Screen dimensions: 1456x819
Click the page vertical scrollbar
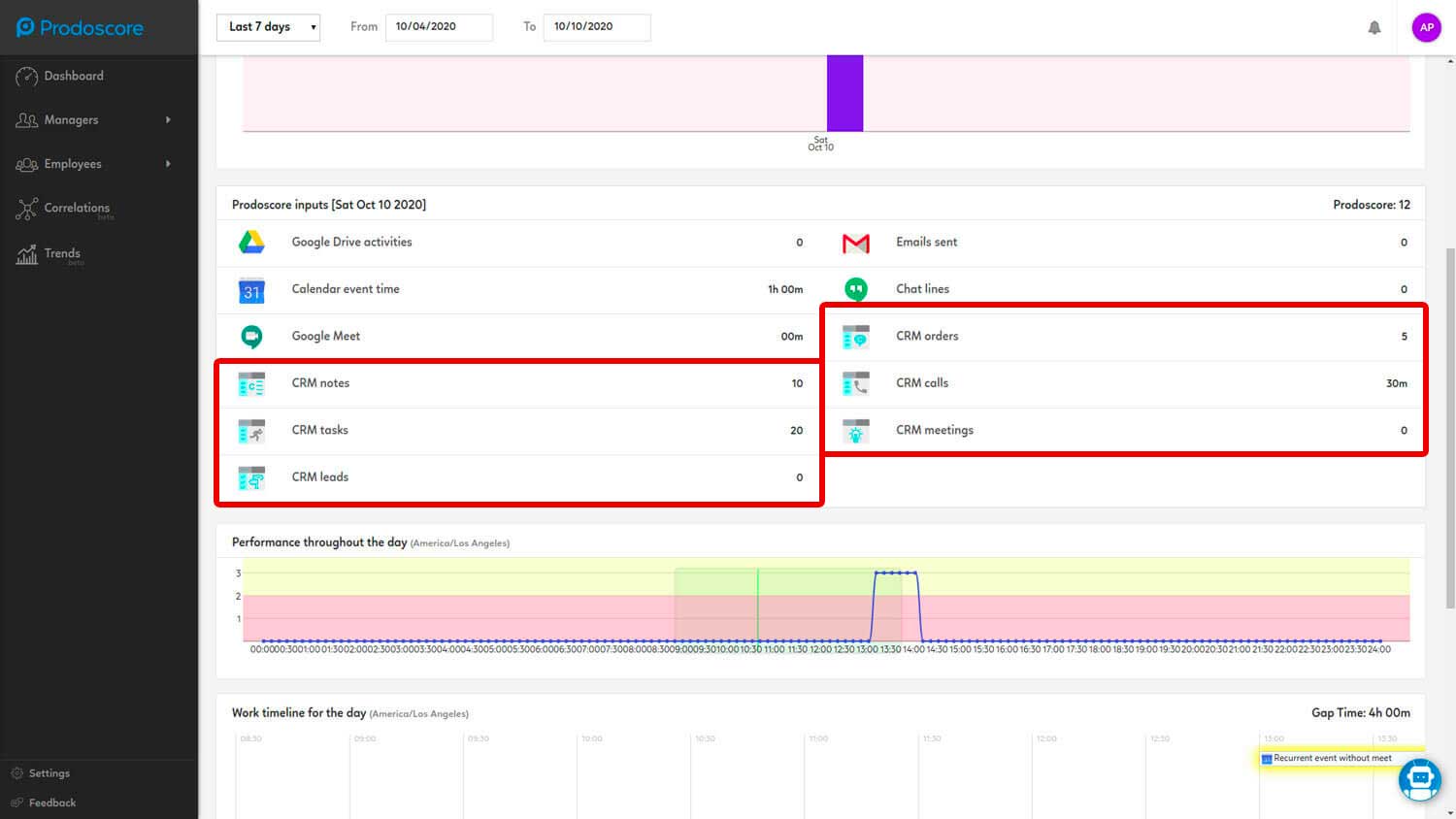pyautogui.click(x=1450, y=427)
